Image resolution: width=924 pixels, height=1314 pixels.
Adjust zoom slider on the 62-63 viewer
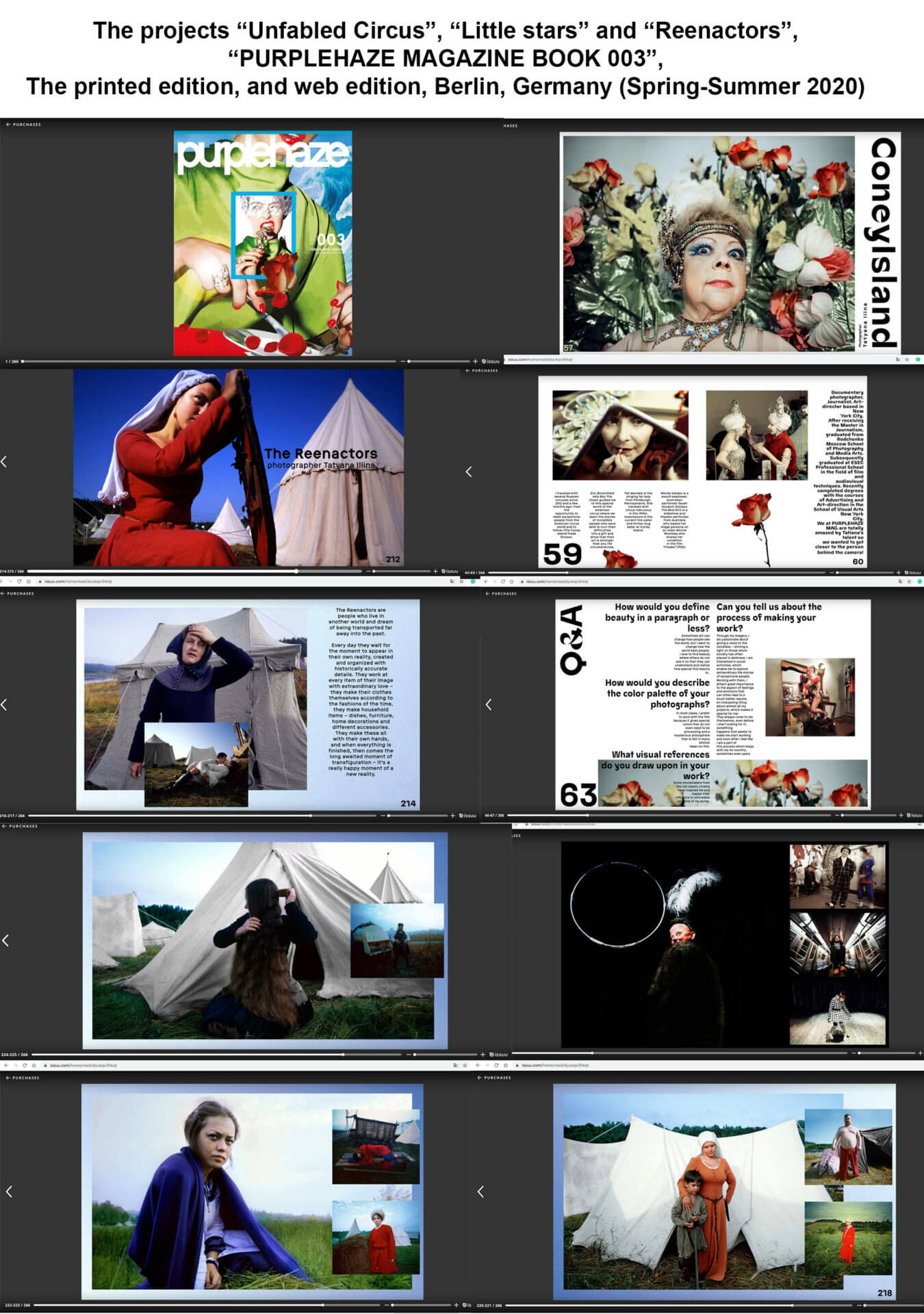pyautogui.click(x=865, y=572)
